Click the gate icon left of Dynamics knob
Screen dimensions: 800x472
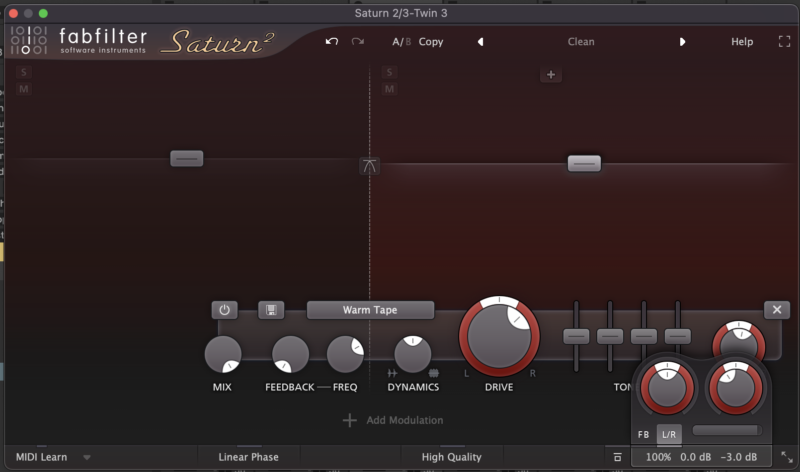point(392,373)
